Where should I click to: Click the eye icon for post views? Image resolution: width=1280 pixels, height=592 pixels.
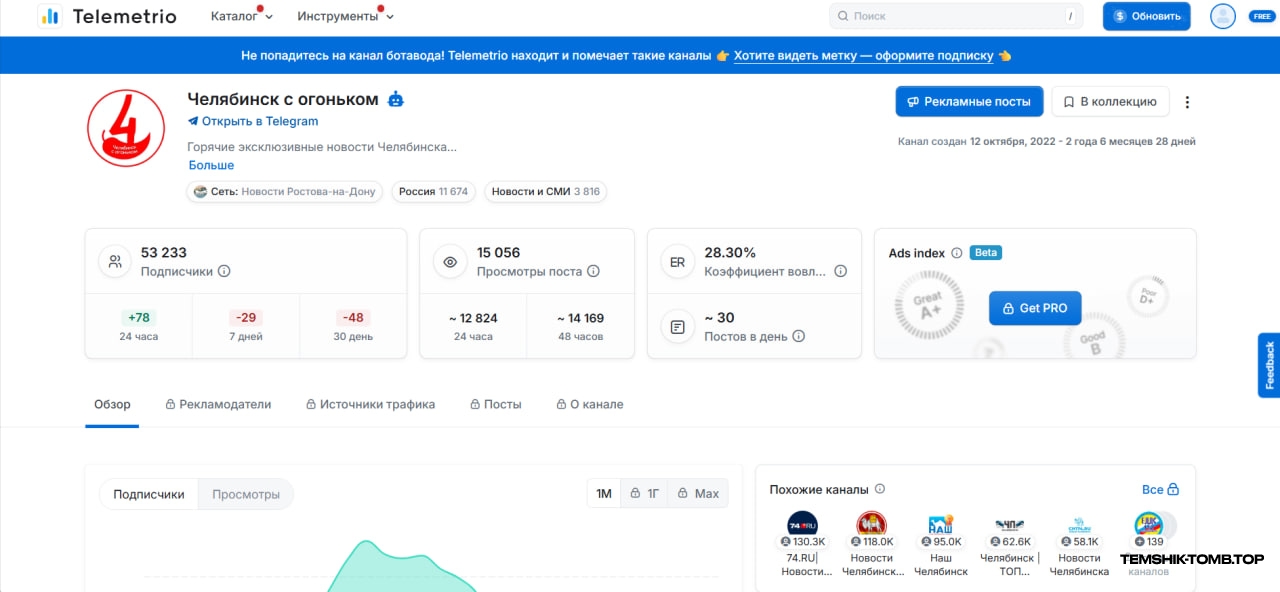click(450, 262)
